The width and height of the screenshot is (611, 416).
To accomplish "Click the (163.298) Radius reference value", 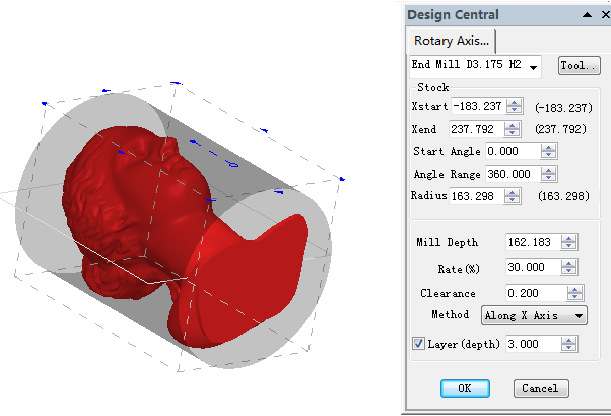I will (x=564, y=196).
